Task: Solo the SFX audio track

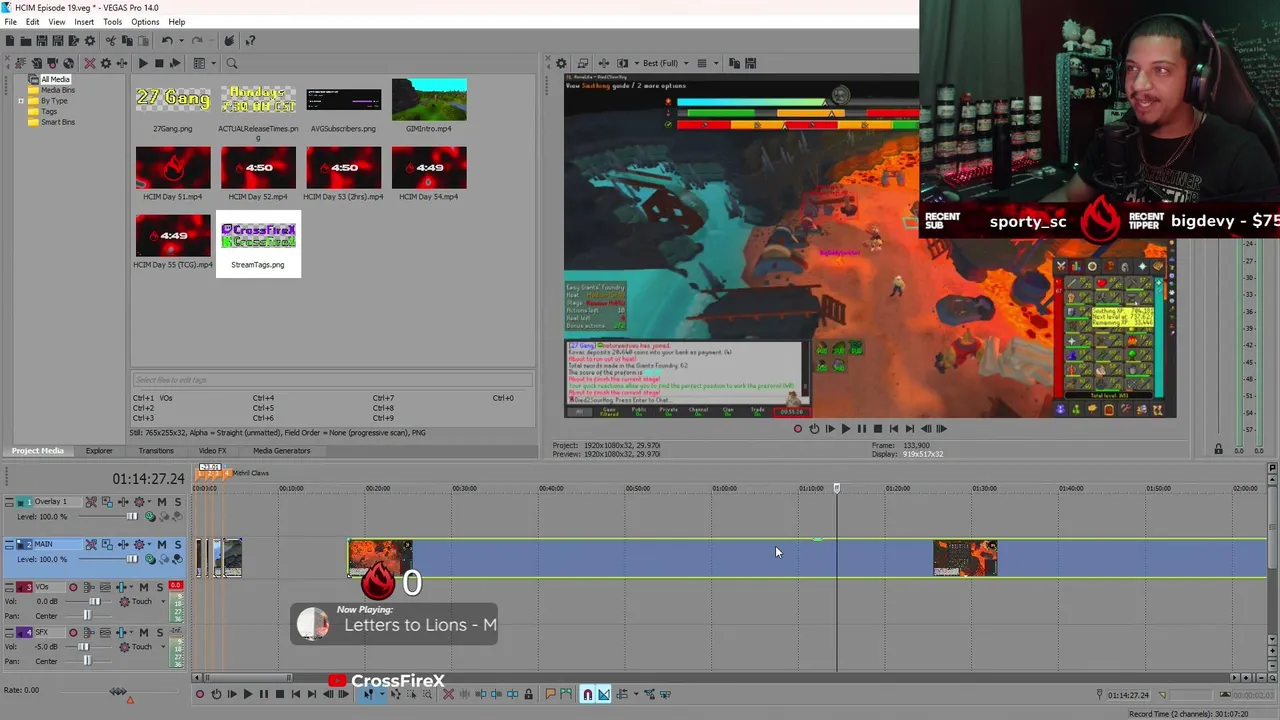Action: (161, 632)
